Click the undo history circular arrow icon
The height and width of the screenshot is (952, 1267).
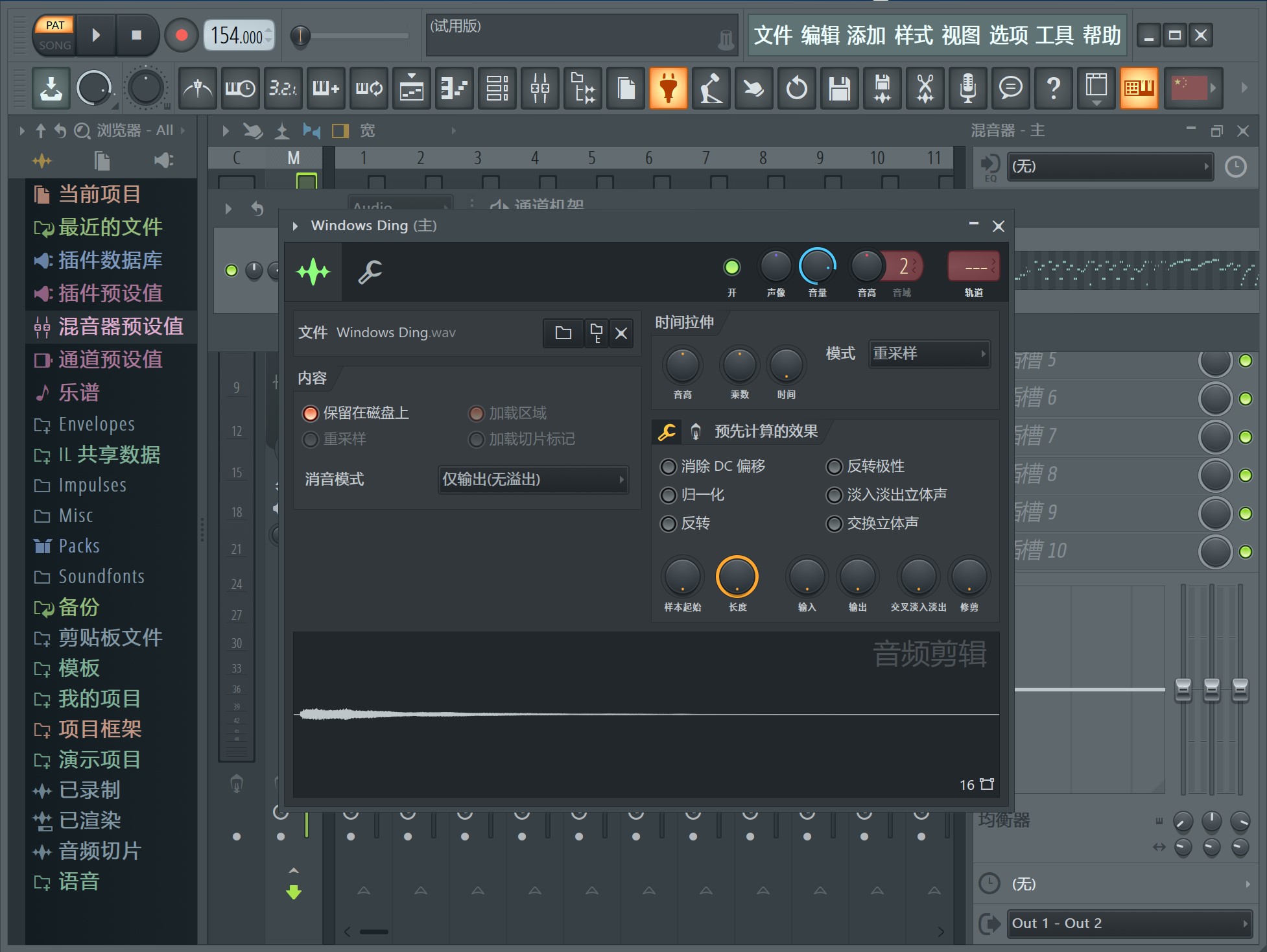pos(797,88)
